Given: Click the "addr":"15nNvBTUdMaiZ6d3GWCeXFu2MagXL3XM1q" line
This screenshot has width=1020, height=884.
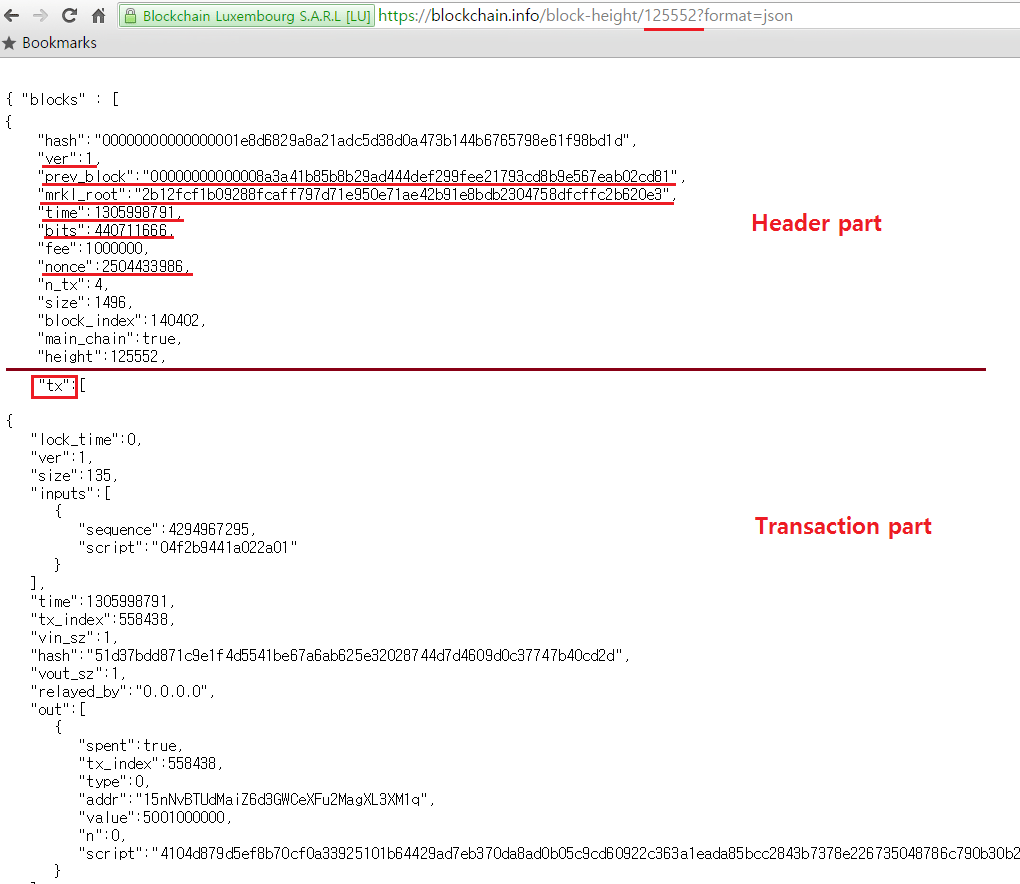Looking at the screenshot, I should point(256,799).
